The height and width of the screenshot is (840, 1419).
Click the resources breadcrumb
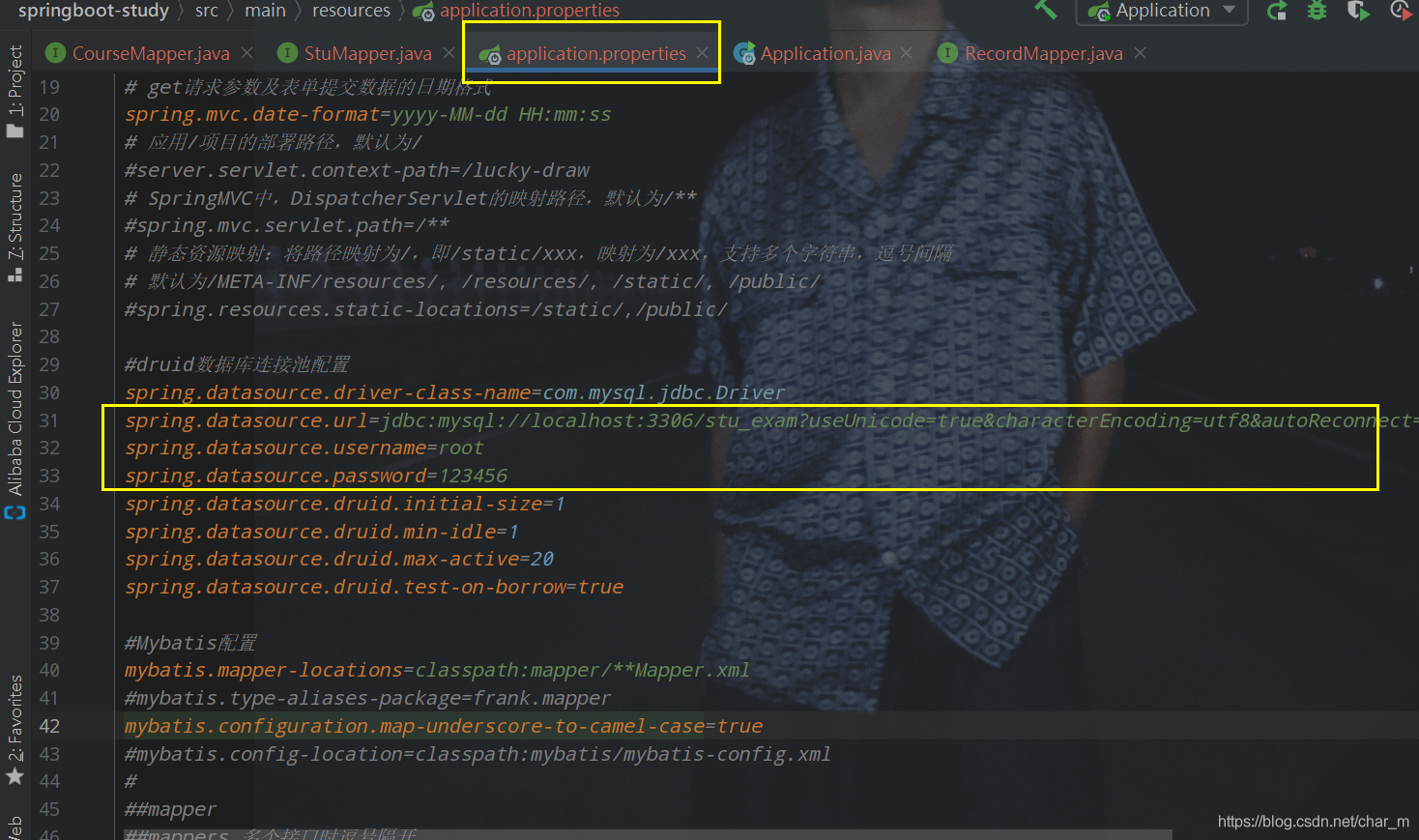(x=351, y=11)
